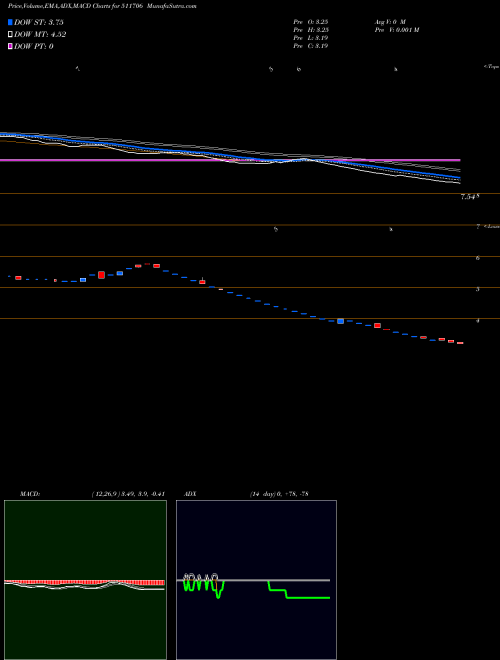The height and width of the screenshot is (660, 500).
Task: Click the 'MACD:' panel heading
Action: [x=30, y=494]
